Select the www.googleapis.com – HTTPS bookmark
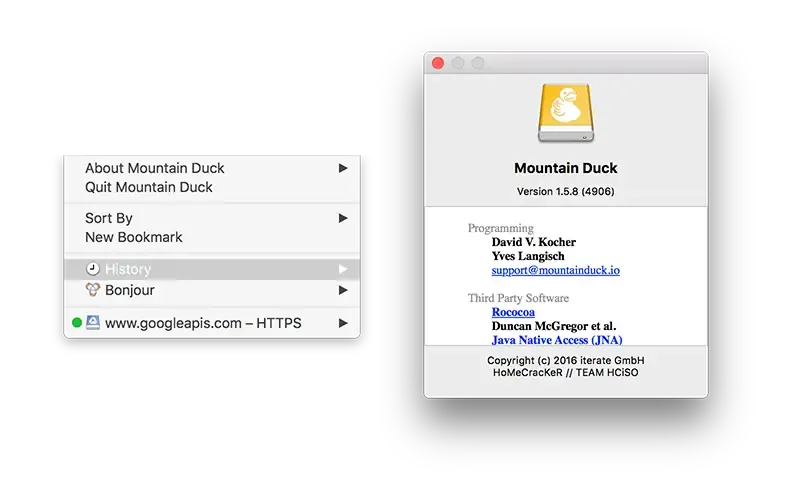Screen dimensions: 800x500 coord(212,322)
